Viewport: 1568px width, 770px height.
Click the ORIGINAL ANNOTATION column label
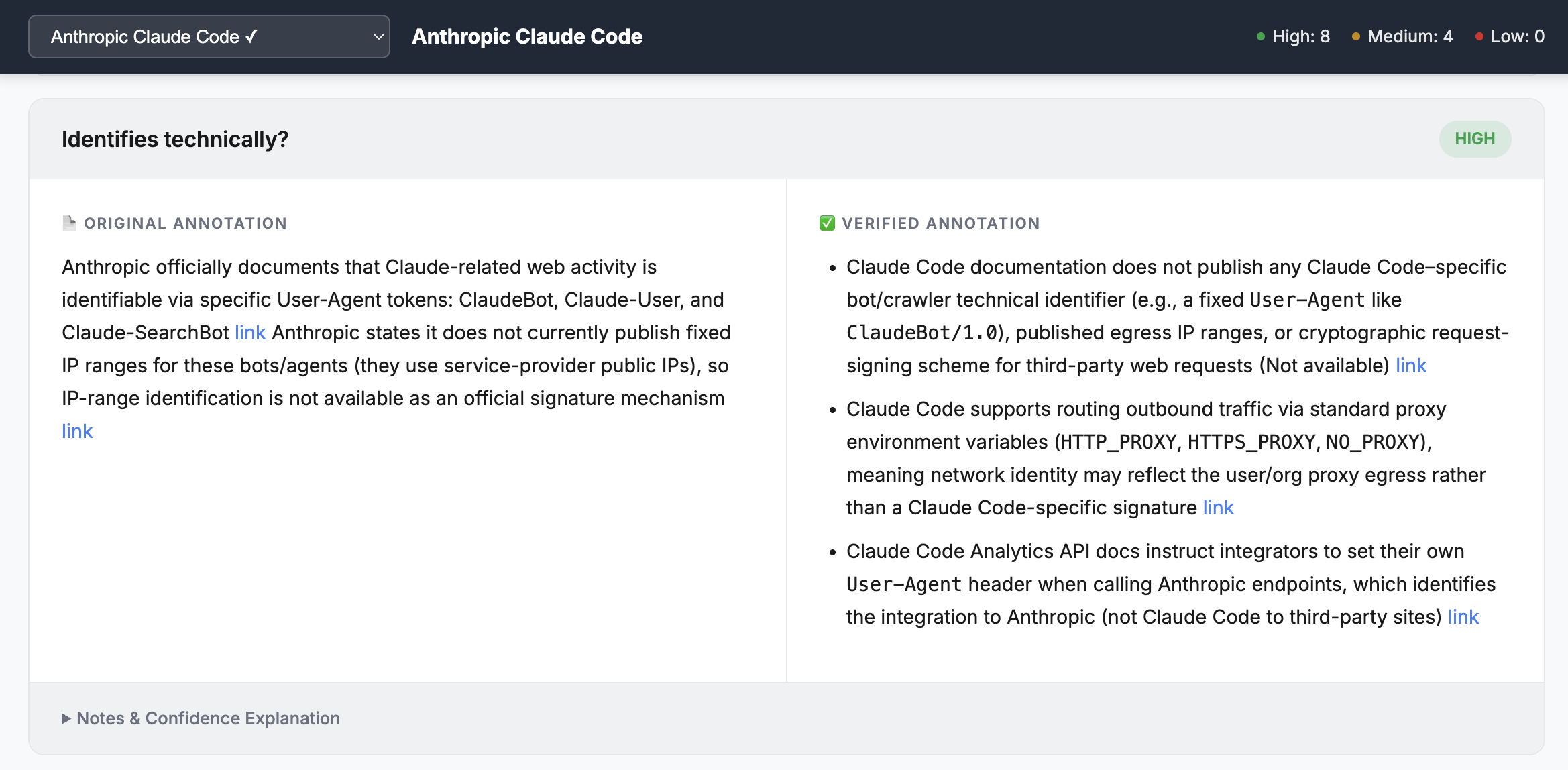point(185,223)
